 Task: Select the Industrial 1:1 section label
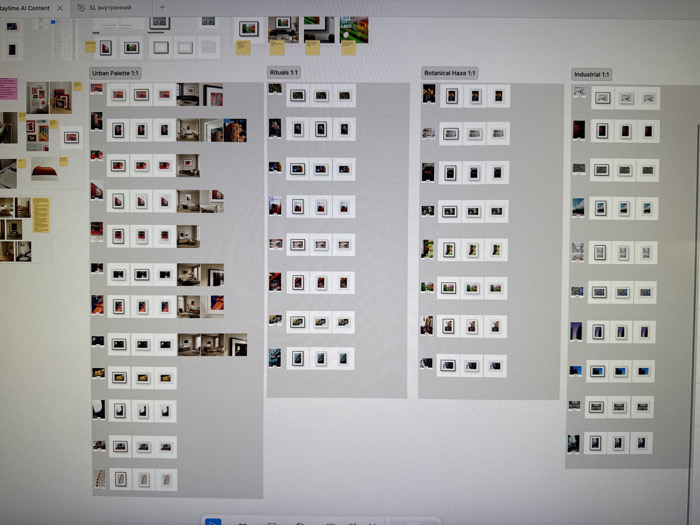(592, 74)
